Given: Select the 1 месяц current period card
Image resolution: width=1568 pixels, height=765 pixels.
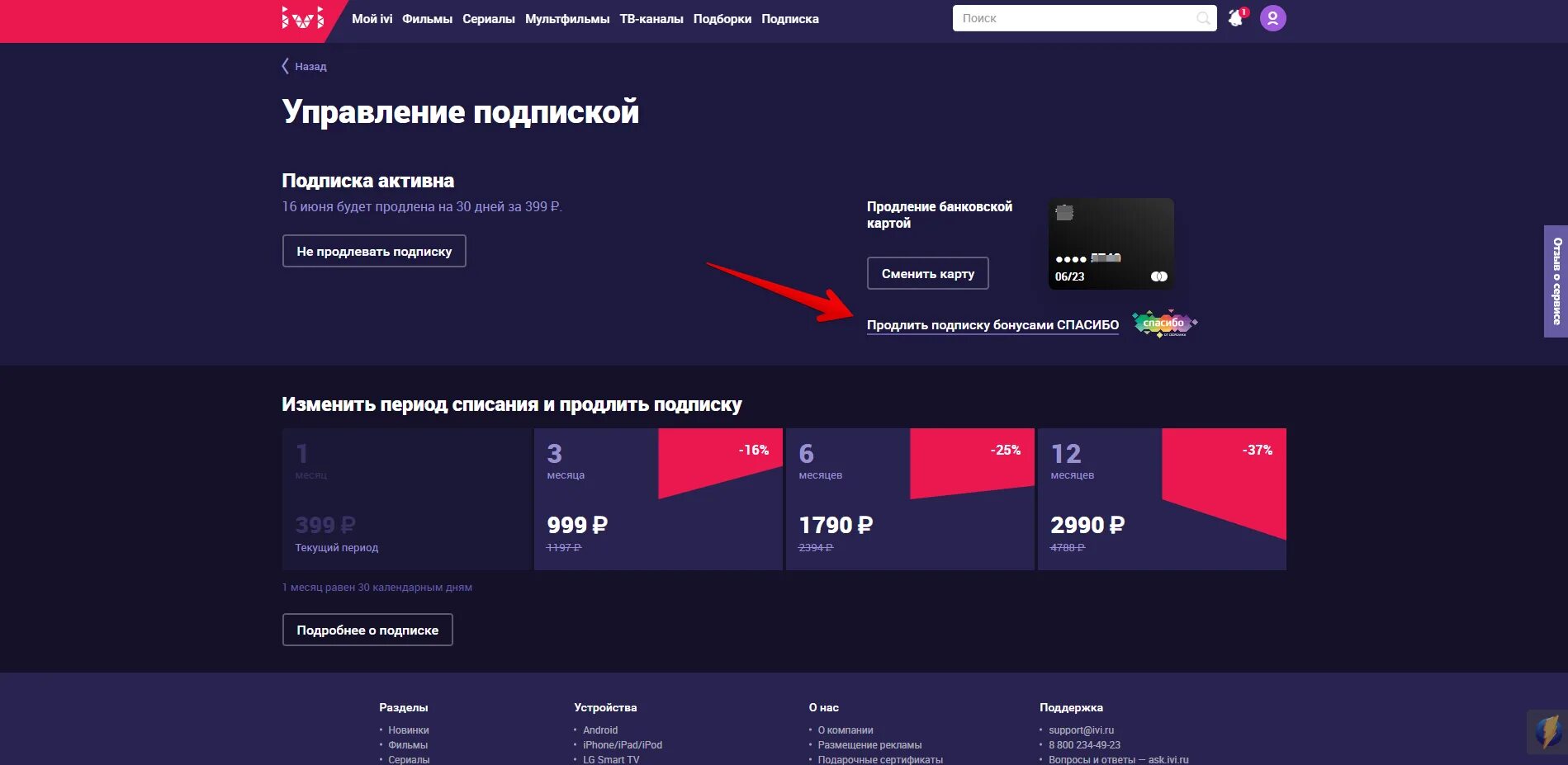Looking at the screenshot, I should (x=406, y=499).
